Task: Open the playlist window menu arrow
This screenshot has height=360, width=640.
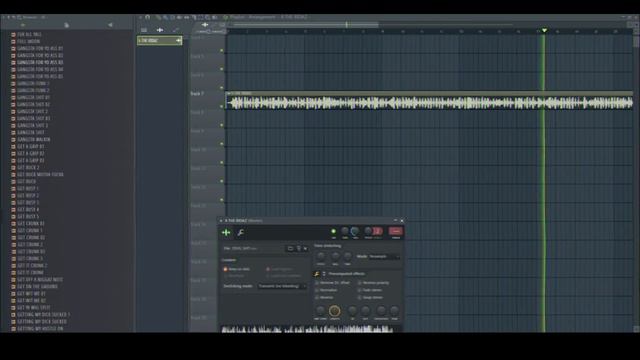Action: point(140,17)
